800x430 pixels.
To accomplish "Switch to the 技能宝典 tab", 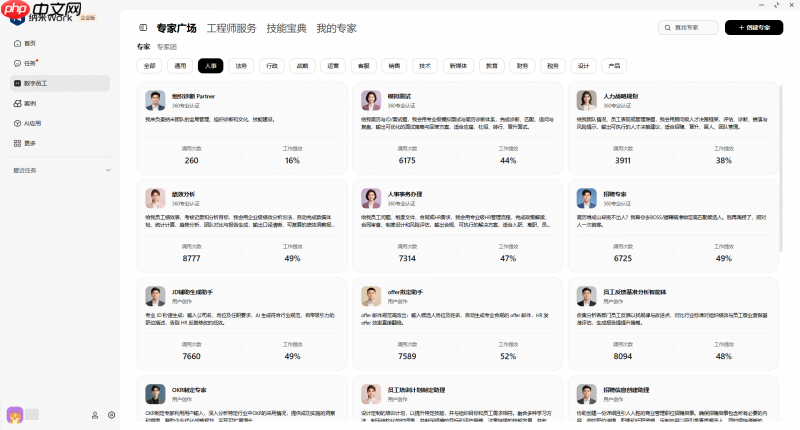I will pyautogui.click(x=286, y=28).
